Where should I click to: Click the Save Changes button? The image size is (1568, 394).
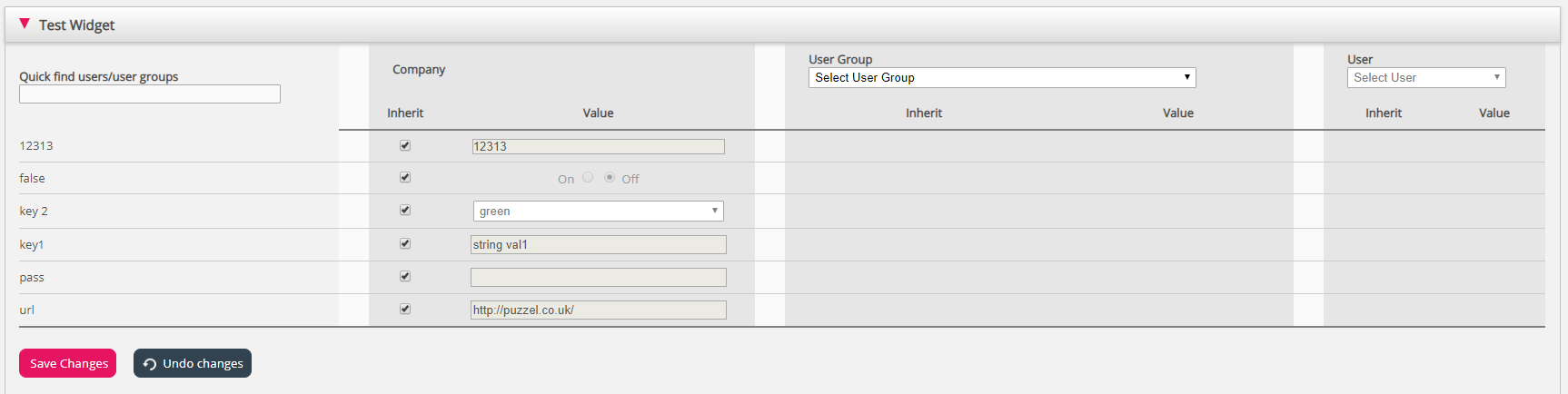[x=68, y=363]
